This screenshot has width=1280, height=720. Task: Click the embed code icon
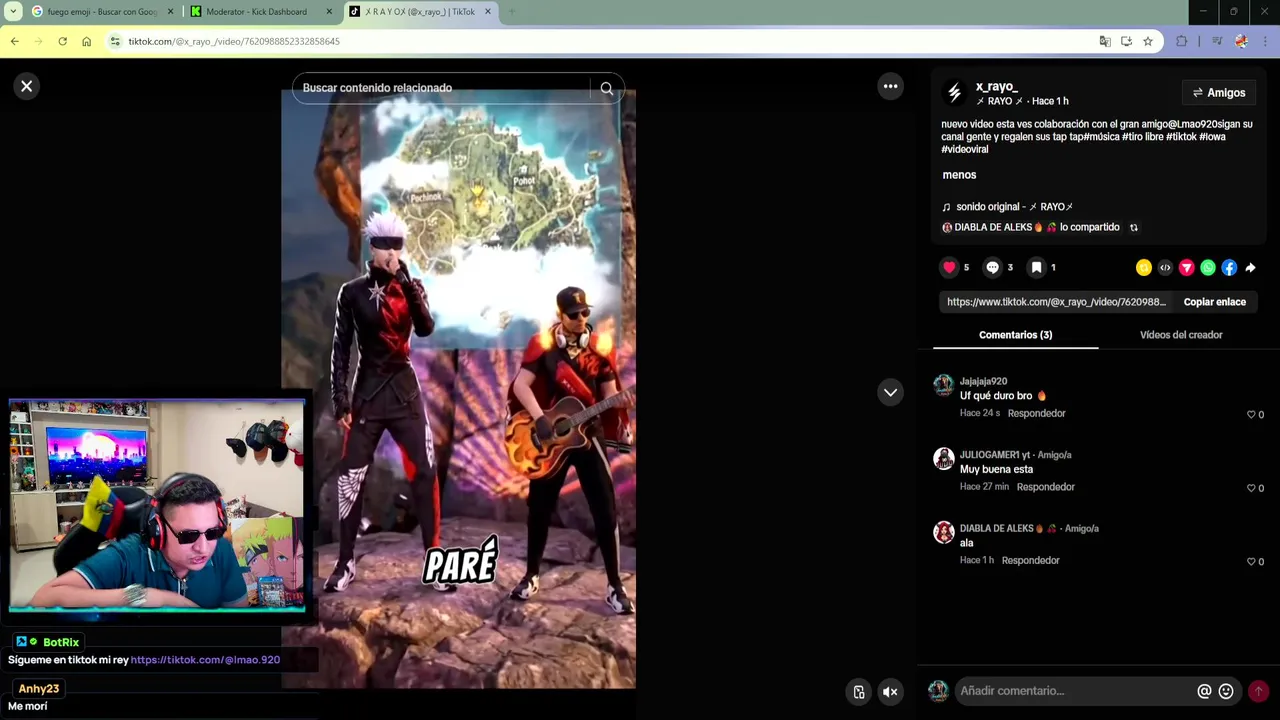(1165, 267)
